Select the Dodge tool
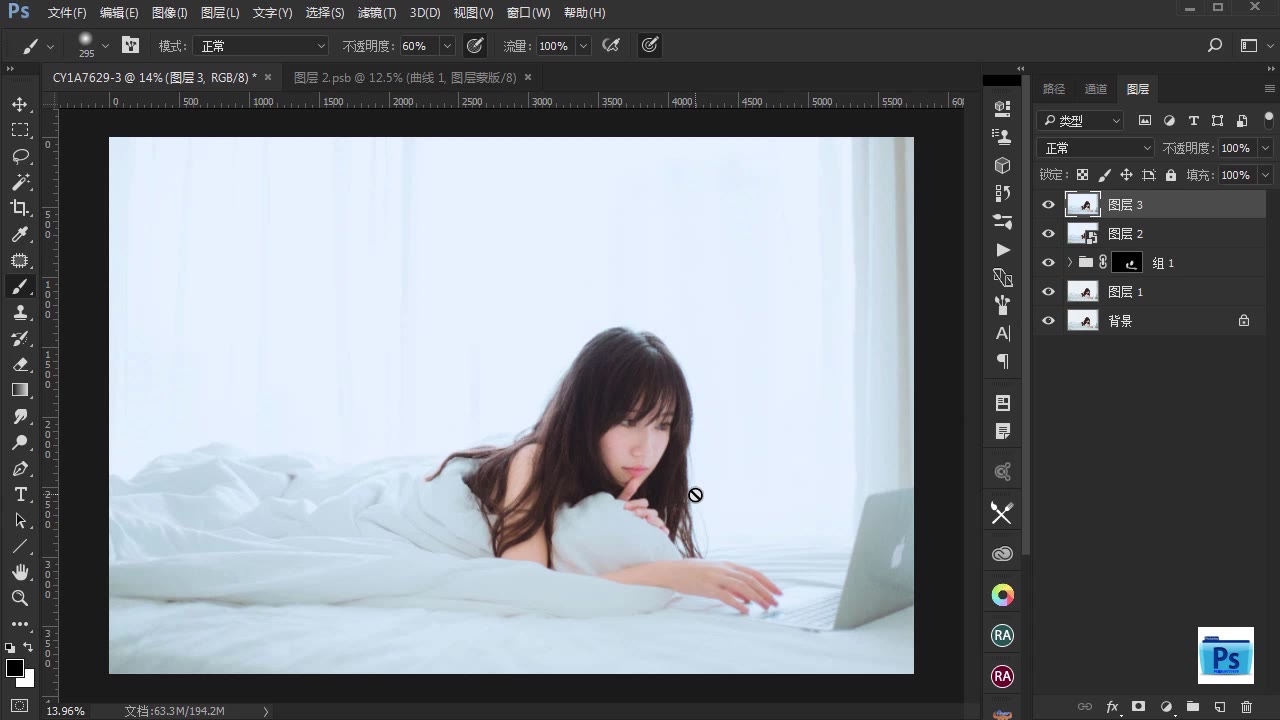The width and height of the screenshot is (1280, 720). pos(20,442)
